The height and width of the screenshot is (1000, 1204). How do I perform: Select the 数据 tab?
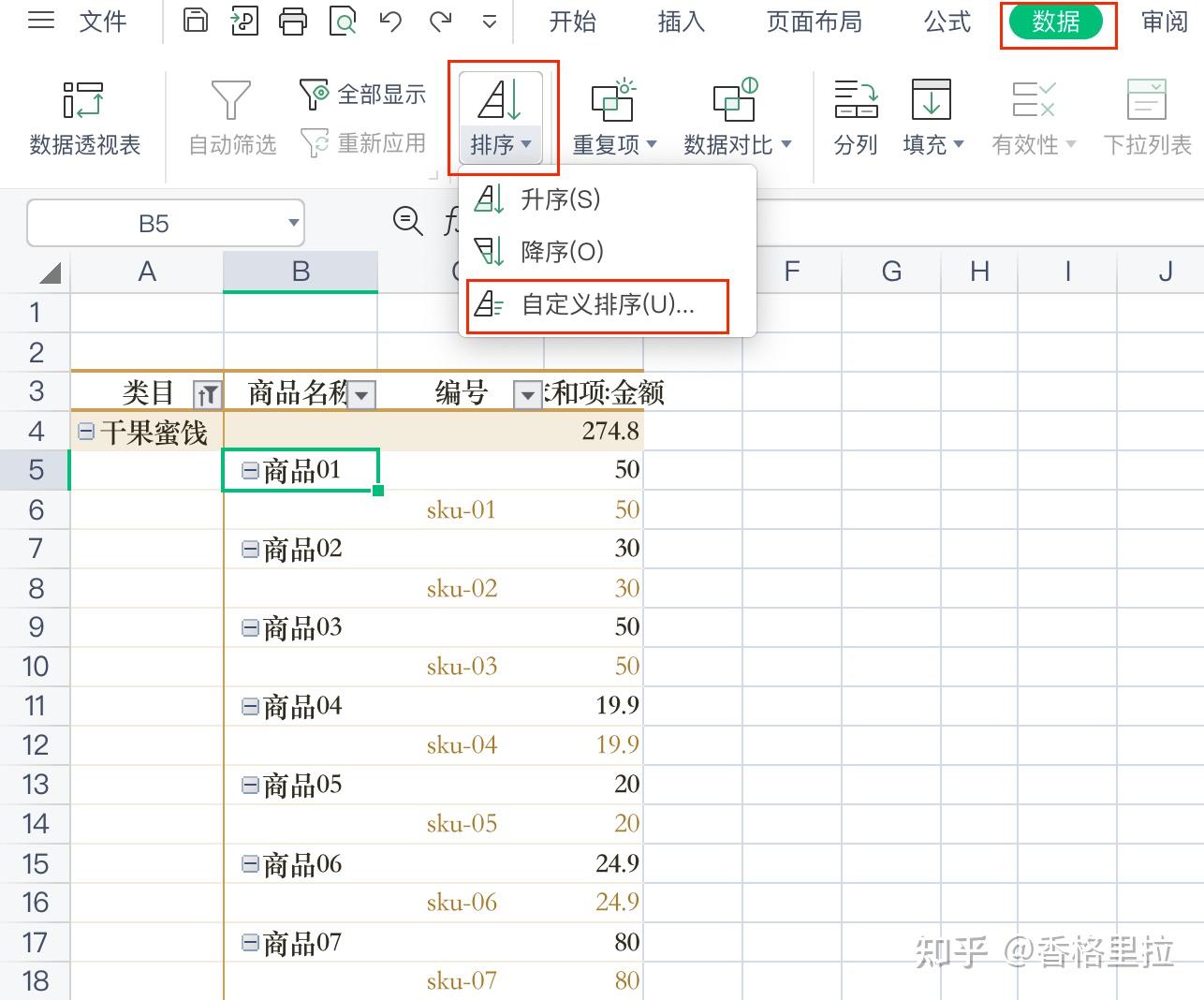1056,22
